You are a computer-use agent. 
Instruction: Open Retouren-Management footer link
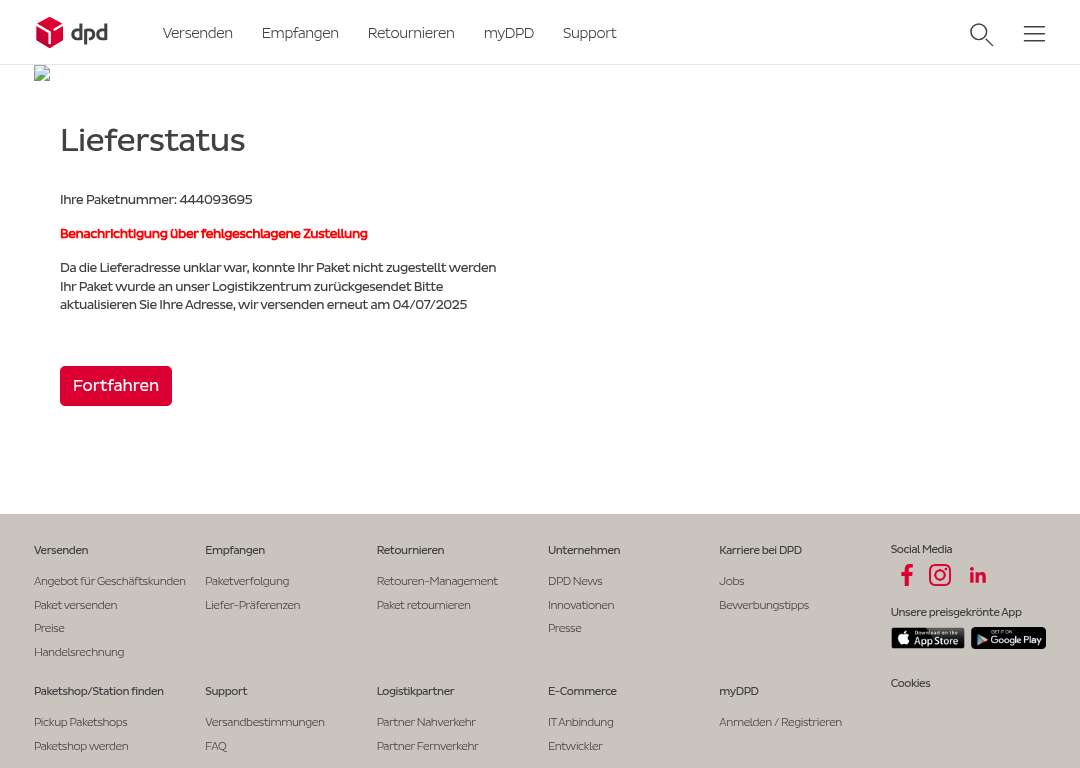[437, 581]
